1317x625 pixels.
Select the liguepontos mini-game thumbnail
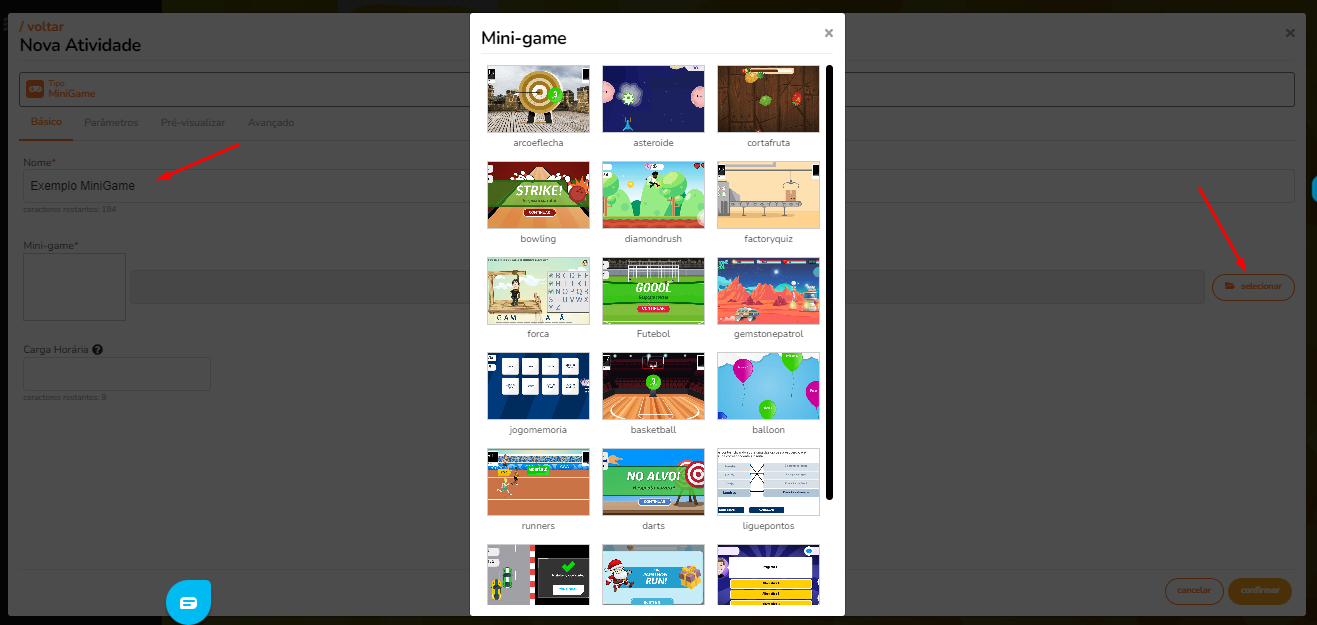click(x=768, y=482)
